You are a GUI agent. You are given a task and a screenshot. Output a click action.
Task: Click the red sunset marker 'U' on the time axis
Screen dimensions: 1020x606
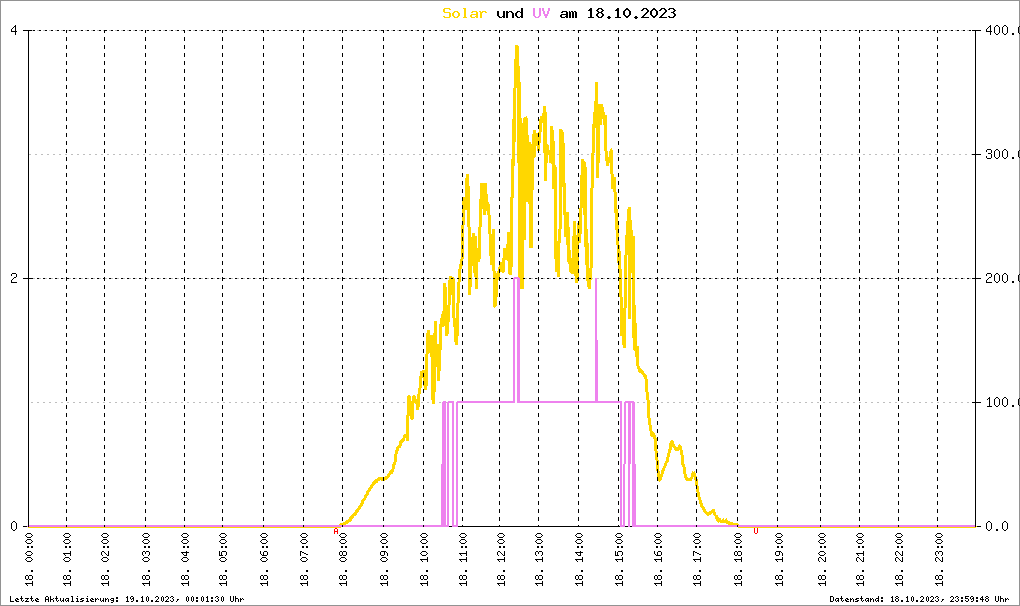(755, 531)
